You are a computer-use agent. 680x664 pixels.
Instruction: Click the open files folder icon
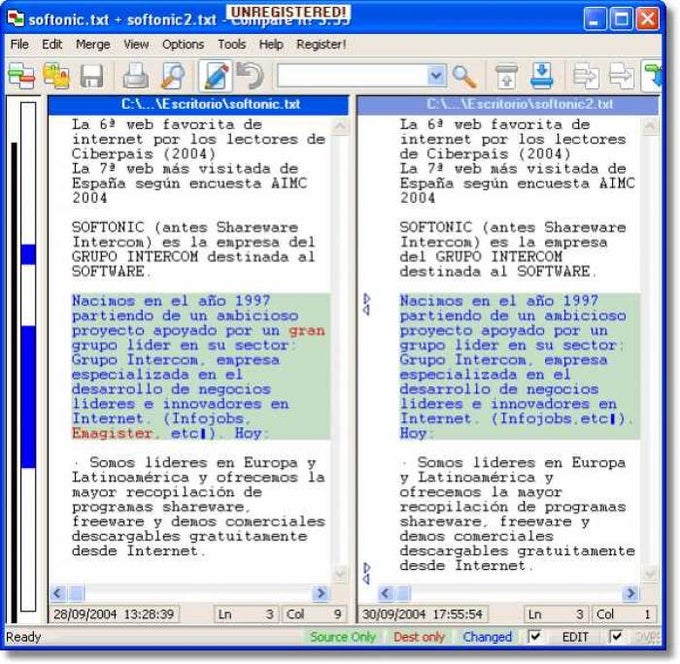(56, 75)
